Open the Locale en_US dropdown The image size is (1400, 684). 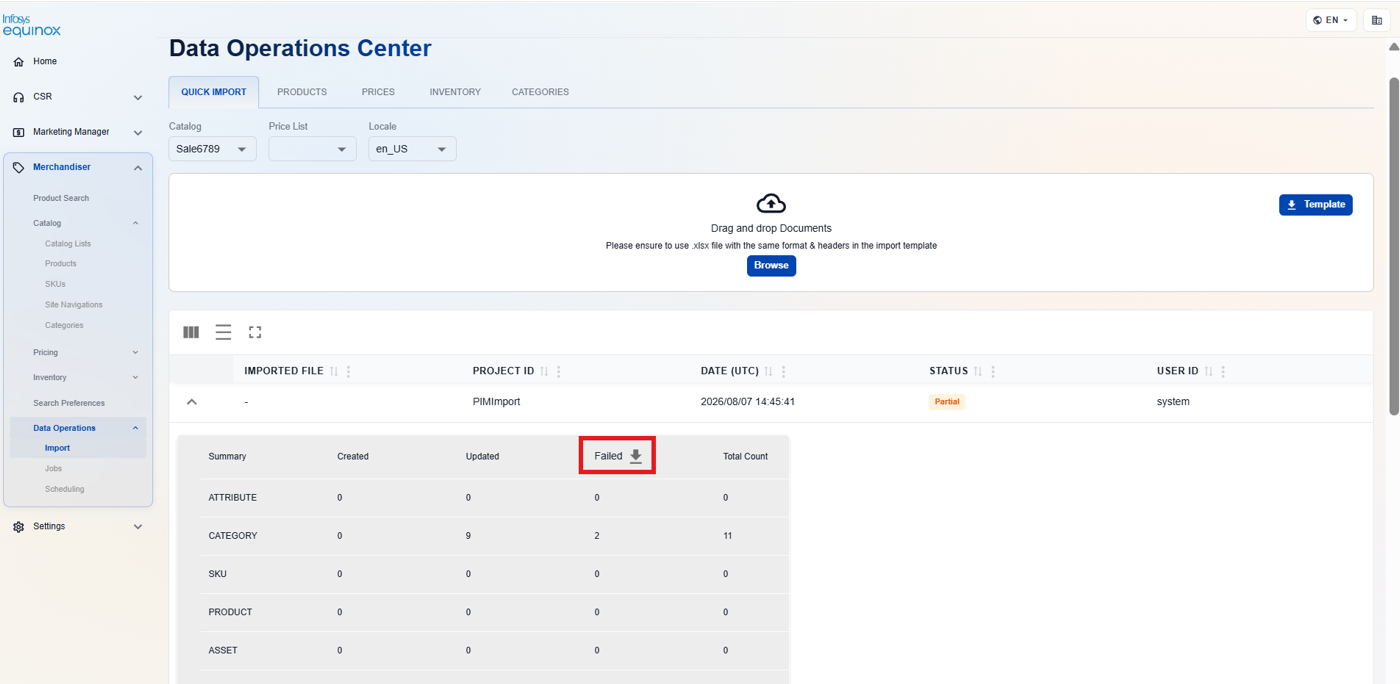point(412,149)
